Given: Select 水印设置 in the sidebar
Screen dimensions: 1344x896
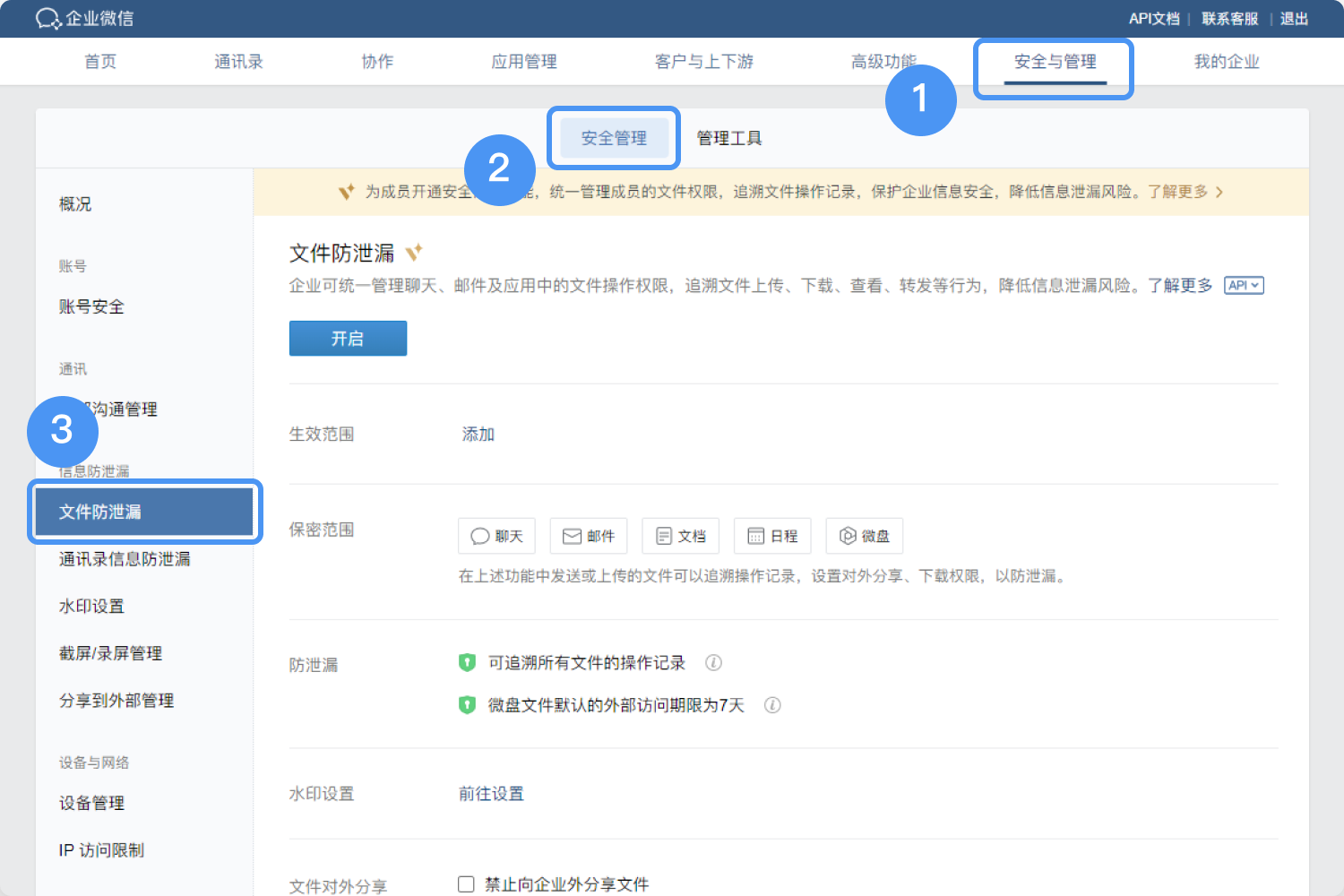Looking at the screenshot, I should [91, 607].
